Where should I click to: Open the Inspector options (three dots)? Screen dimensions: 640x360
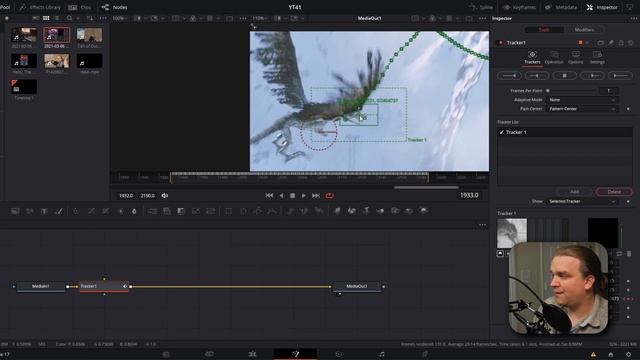pyautogui.click(x=634, y=18)
